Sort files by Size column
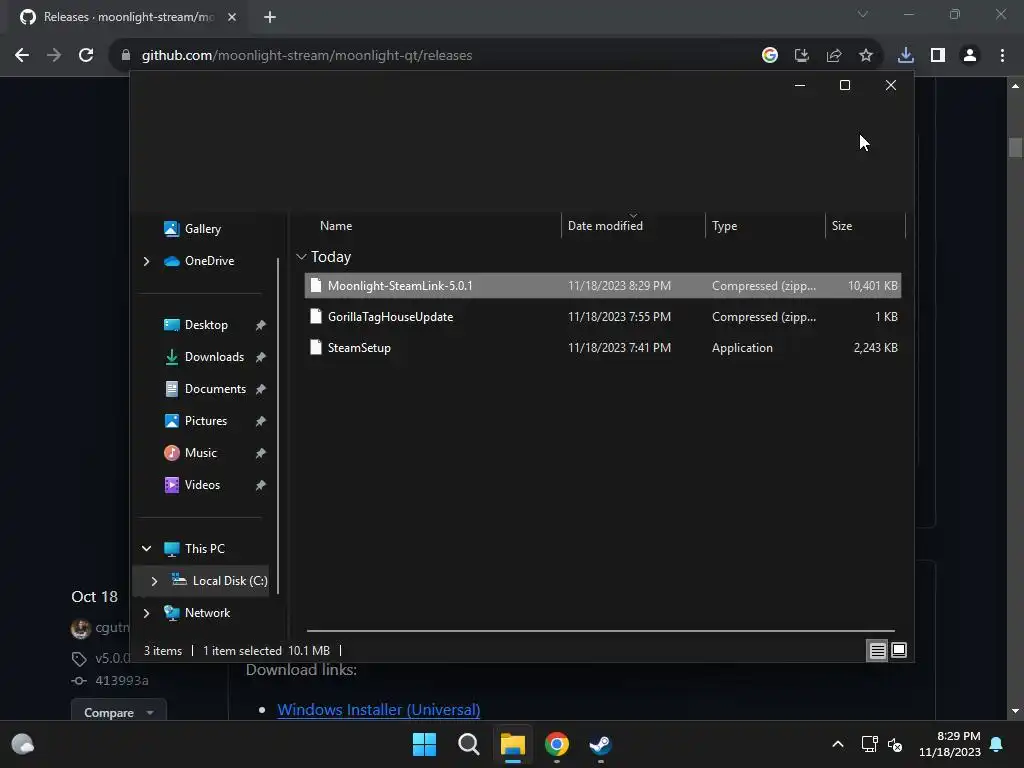Image resolution: width=1024 pixels, height=768 pixels. [x=842, y=226]
